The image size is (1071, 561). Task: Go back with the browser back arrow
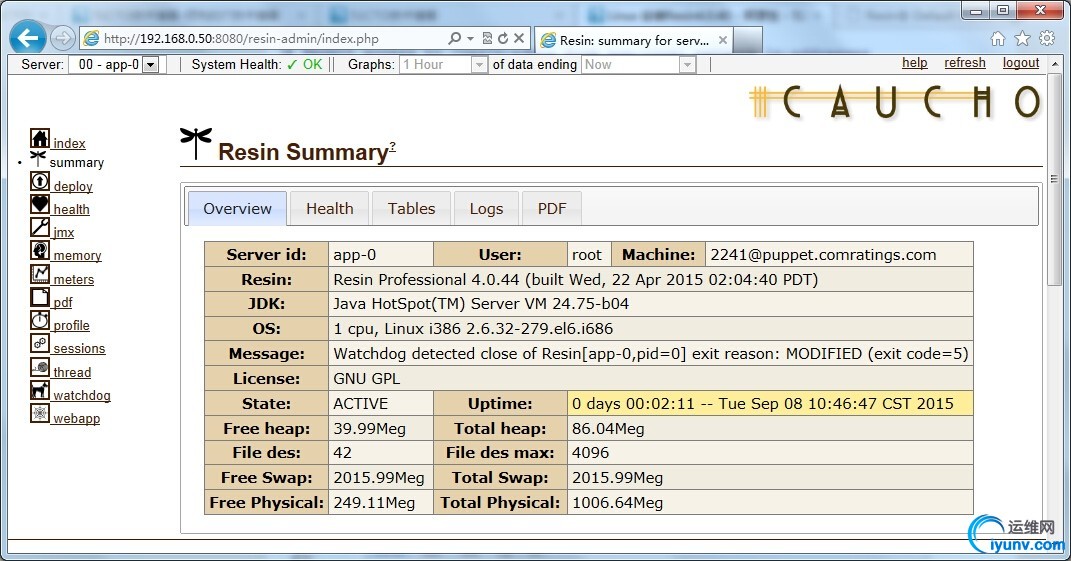pos(28,38)
